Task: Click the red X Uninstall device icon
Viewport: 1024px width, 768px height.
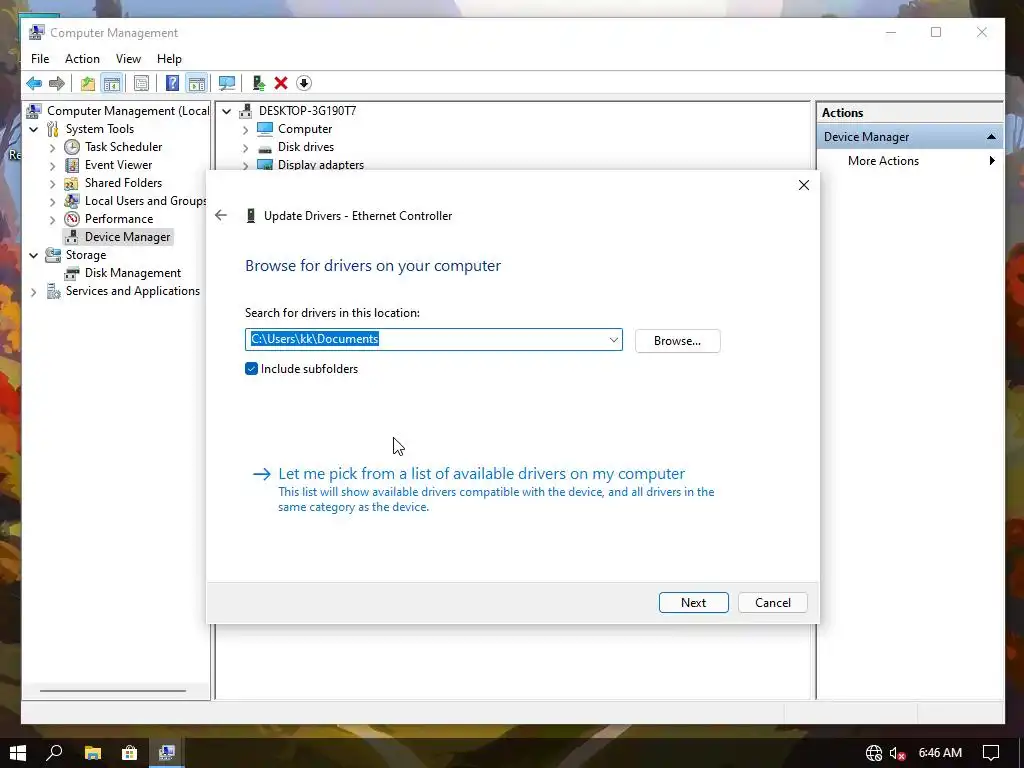Action: pyautogui.click(x=281, y=84)
